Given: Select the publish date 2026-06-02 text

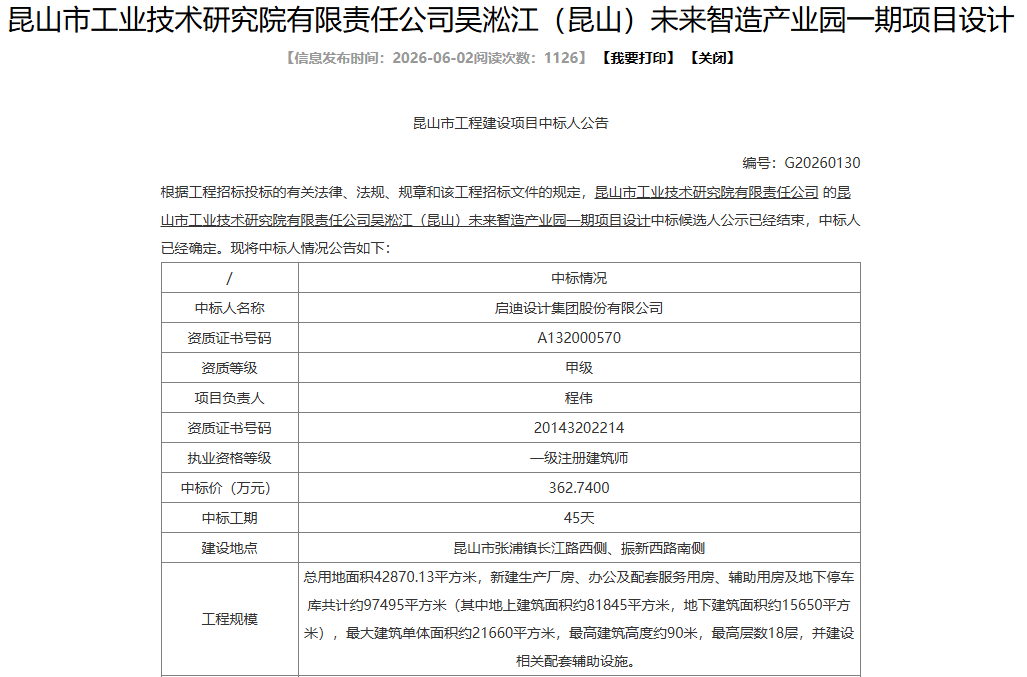Looking at the screenshot, I should [432, 58].
